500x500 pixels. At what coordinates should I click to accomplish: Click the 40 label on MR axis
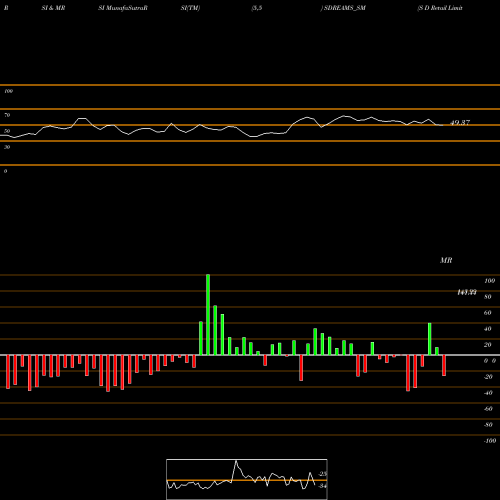tap(488, 329)
